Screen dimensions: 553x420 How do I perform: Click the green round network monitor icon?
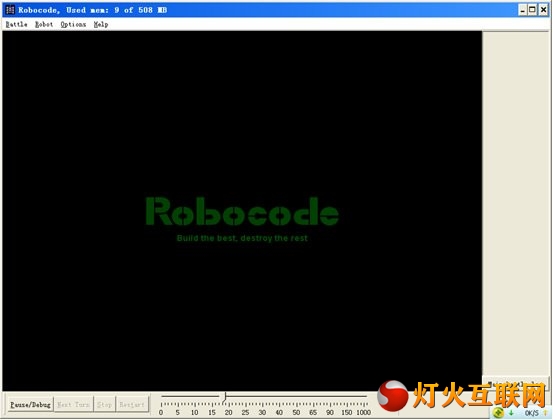(498, 412)
